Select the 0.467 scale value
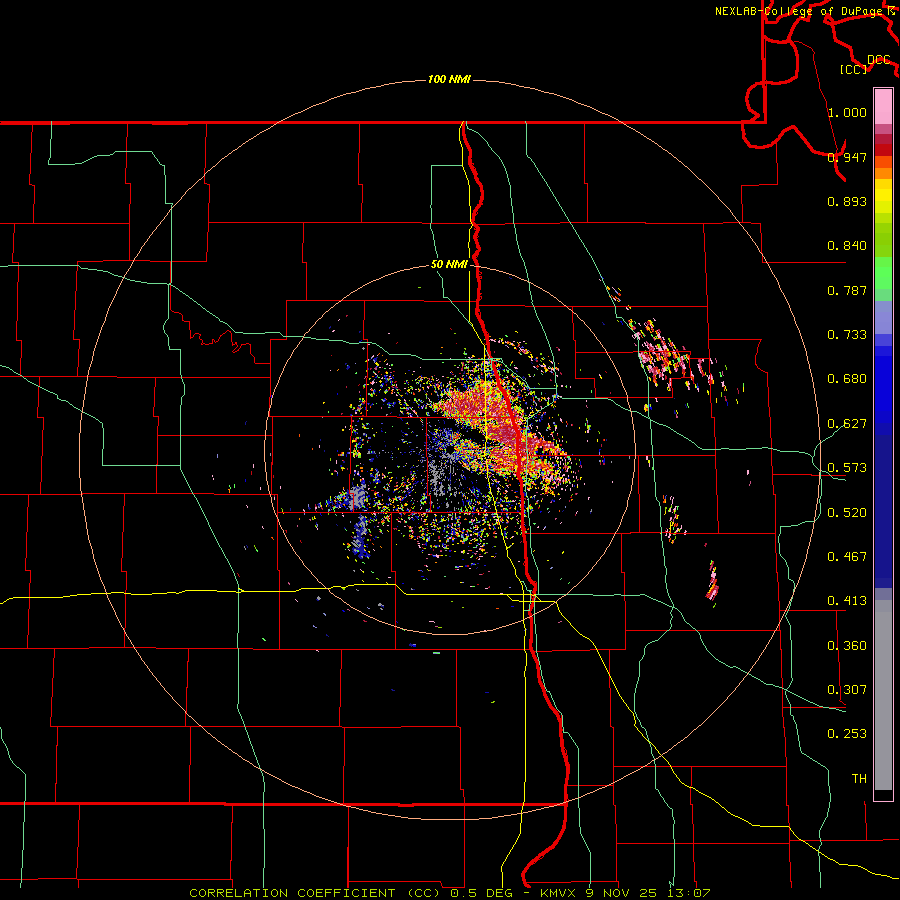This screenshot has height=900, width=900. point(847,557)
